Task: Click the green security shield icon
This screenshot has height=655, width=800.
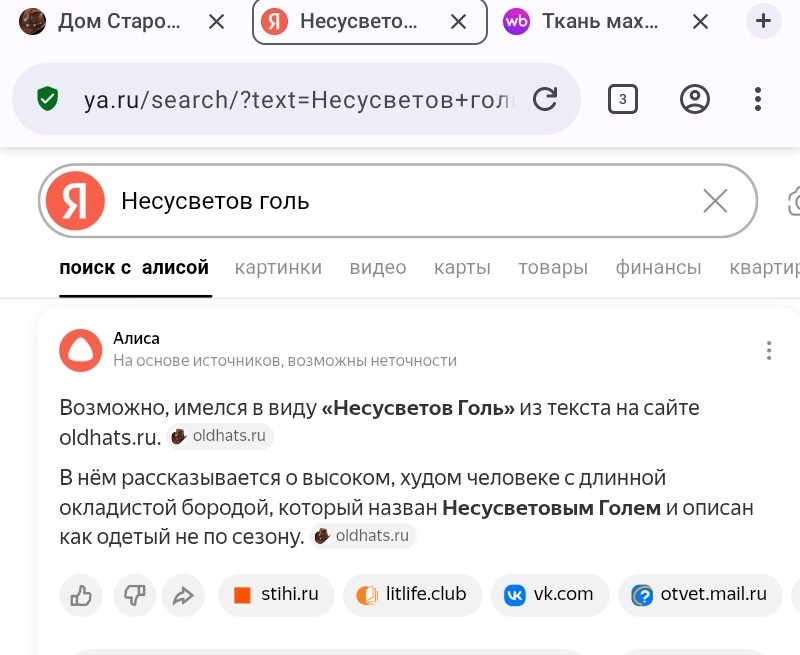Action: pos(47,99)
